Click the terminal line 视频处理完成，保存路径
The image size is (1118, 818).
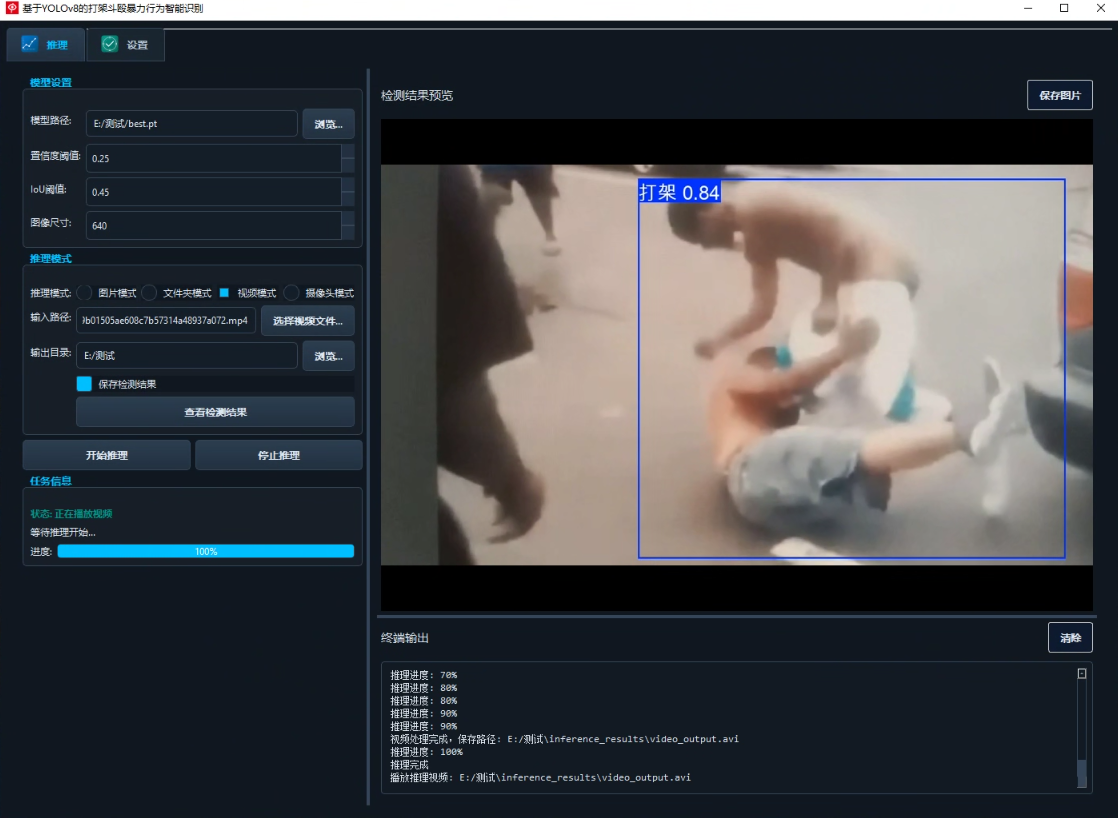pyautogui.click(x=564, y=739)
